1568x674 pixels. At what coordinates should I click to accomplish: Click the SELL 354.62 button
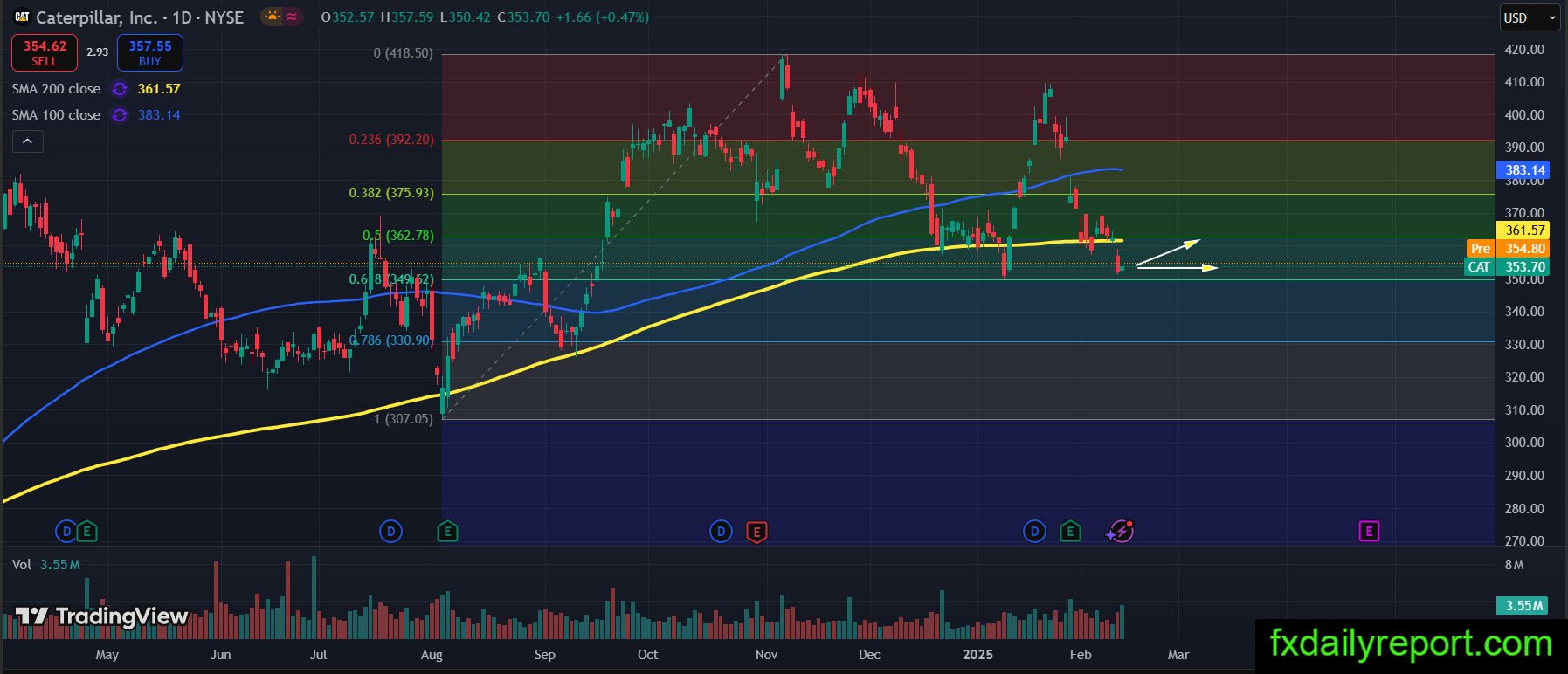(45, 53)
